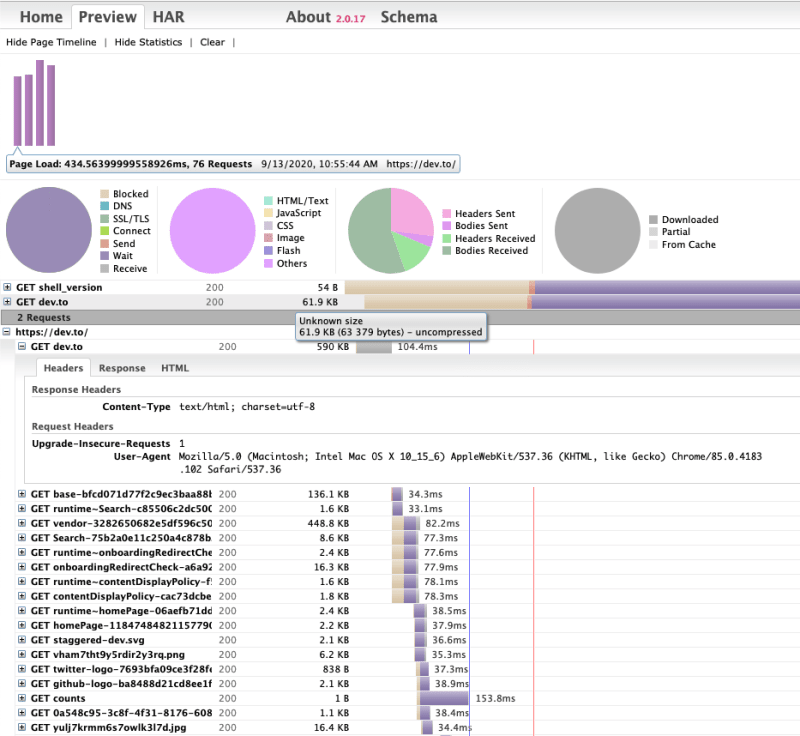Click Hide Page Timeline link
The height and width of the screenshot is (736, 800).
point(51,42)
